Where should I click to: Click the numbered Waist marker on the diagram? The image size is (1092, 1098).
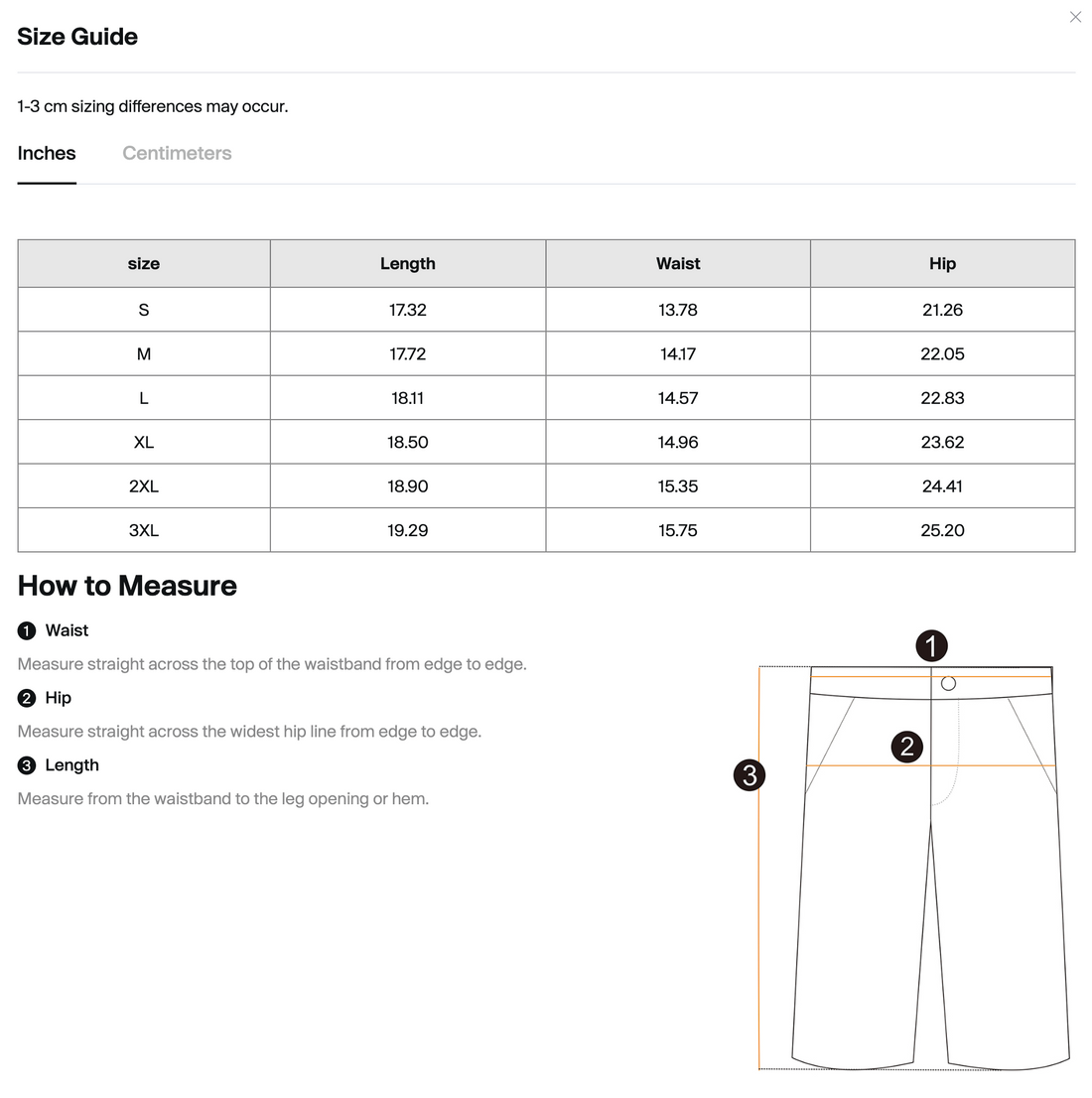[931, 645]
